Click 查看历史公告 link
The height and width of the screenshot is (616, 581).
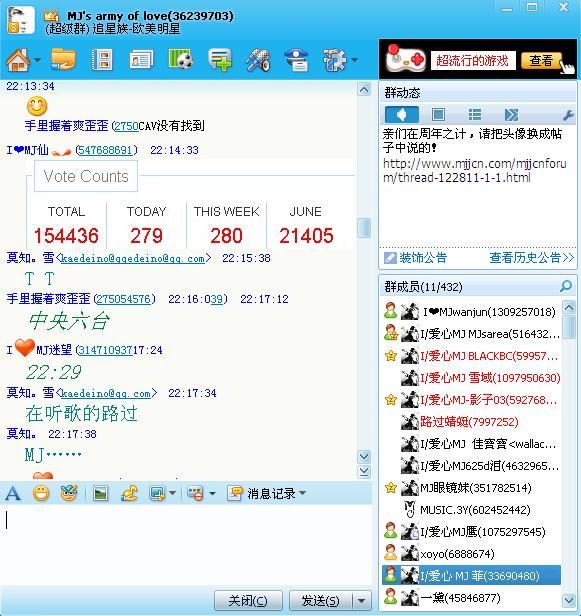[532, 258]
